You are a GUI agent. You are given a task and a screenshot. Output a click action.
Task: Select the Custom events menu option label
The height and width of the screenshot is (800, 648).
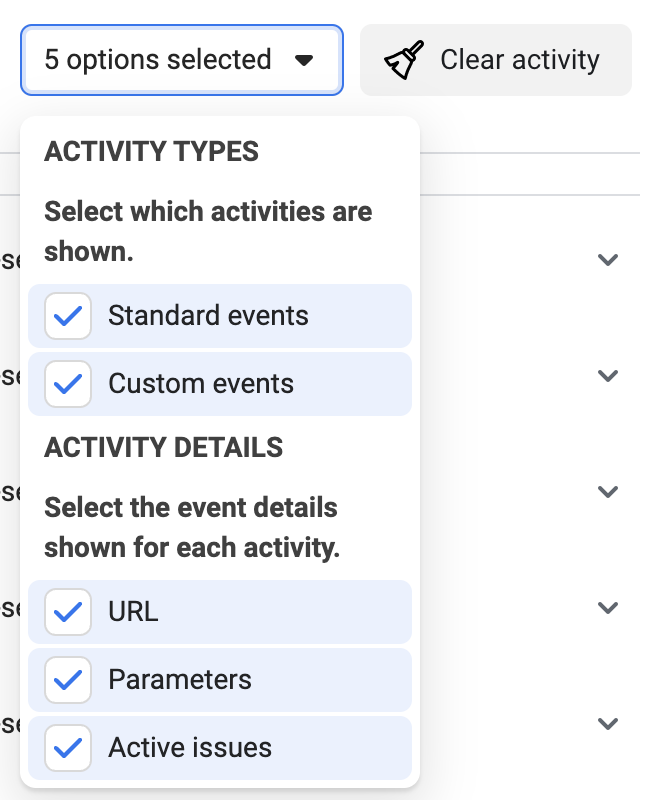(201, 383)
